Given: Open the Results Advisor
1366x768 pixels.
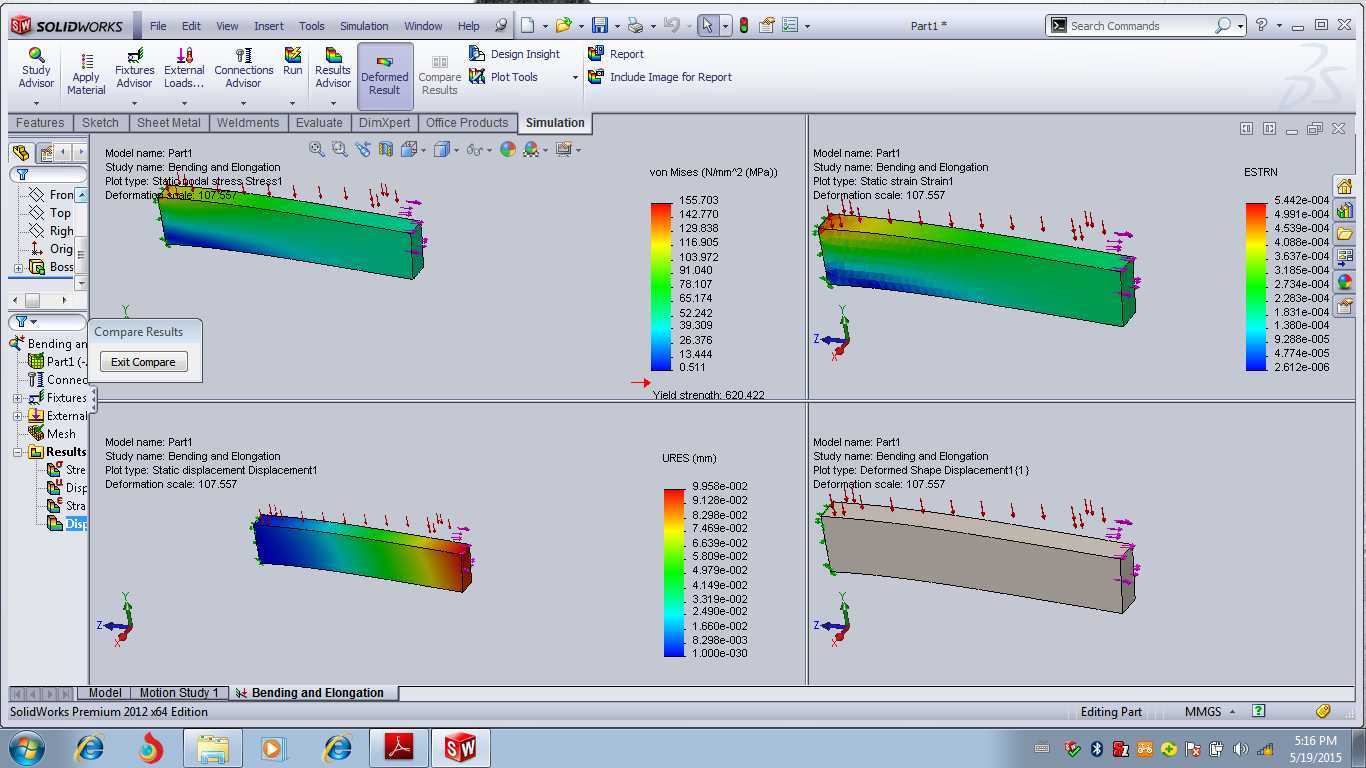Looking at the screenshot, I should [333, 68].
